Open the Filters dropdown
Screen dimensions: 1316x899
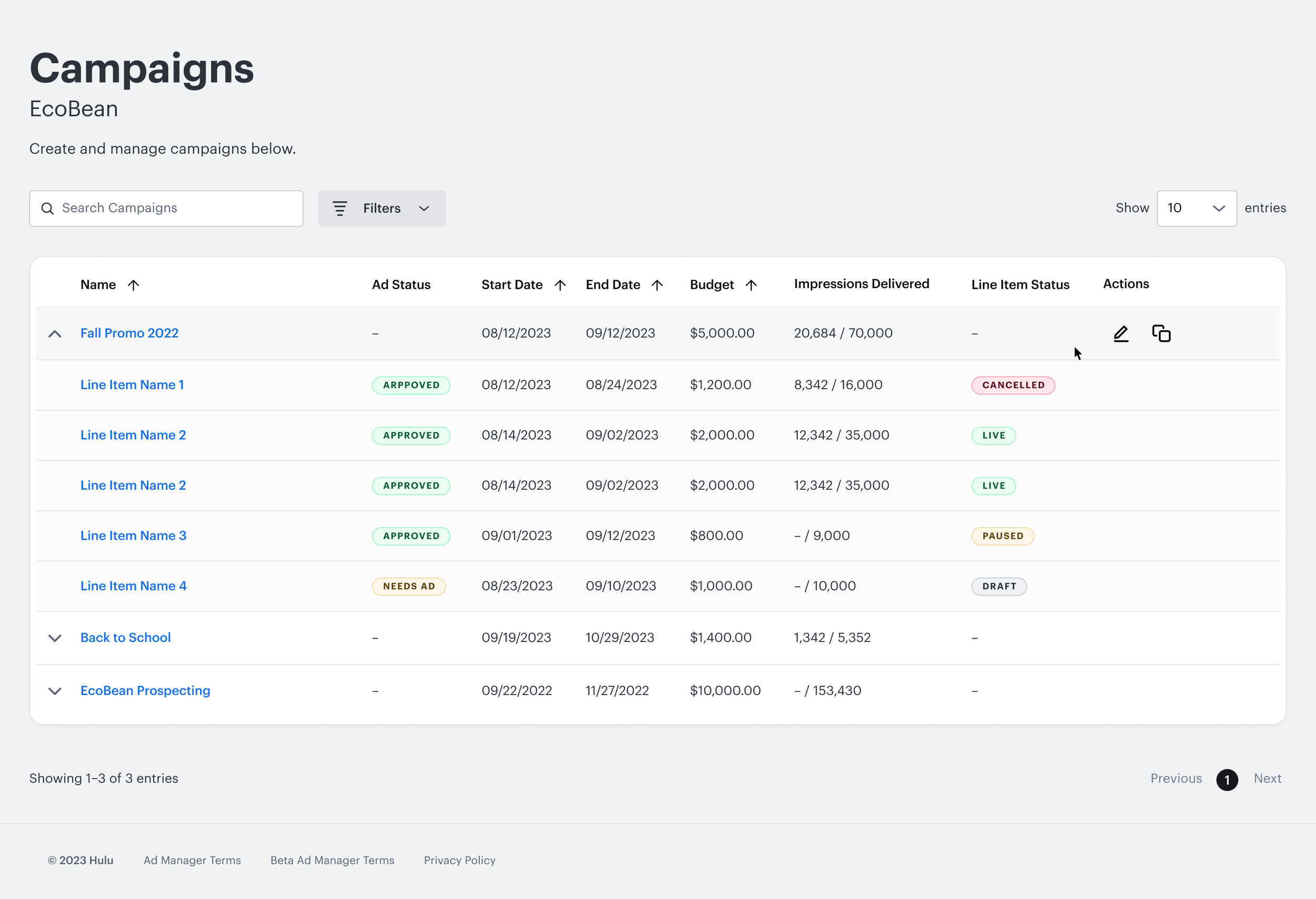point(382,209)
